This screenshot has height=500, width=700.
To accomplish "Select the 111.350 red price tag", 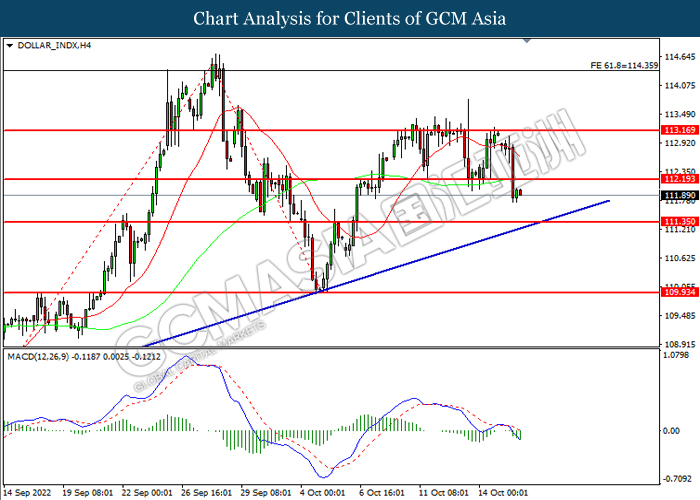I will [x=679, y=222].
